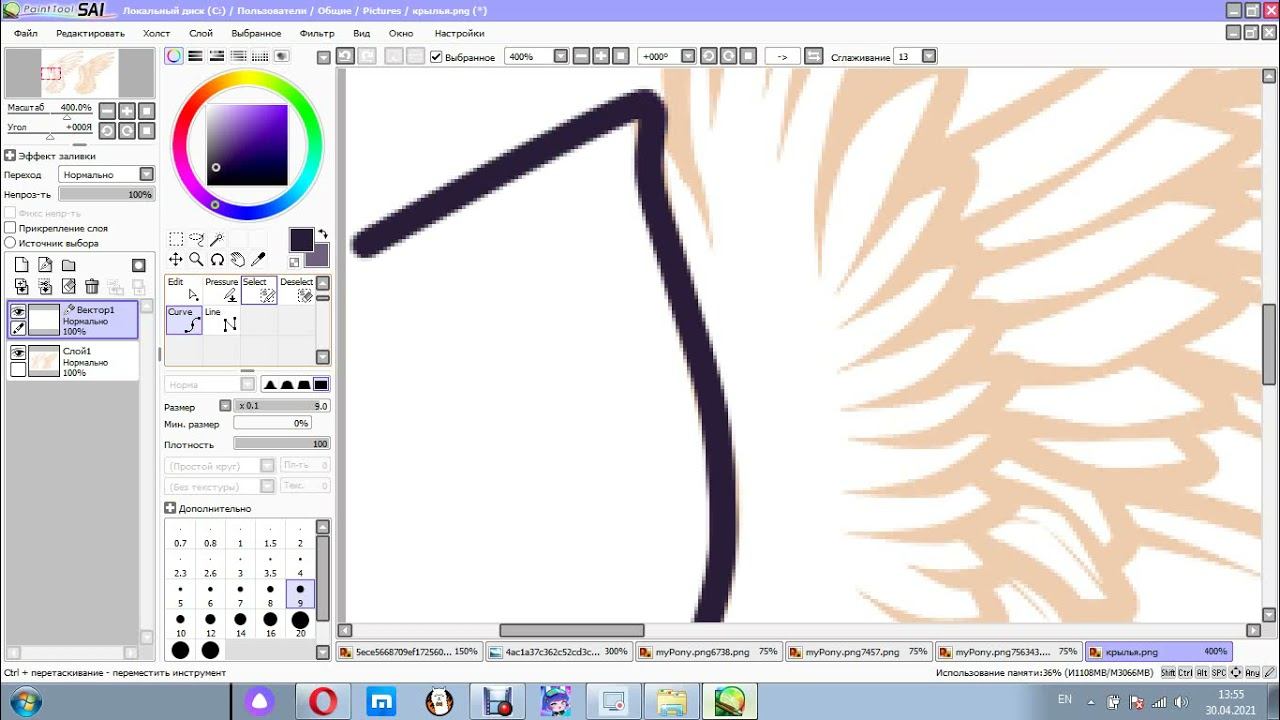Viewport: 1280px width, 720px height.
Task: Flip canvas horizontally toolbar icon
Action: click(813, 57)
